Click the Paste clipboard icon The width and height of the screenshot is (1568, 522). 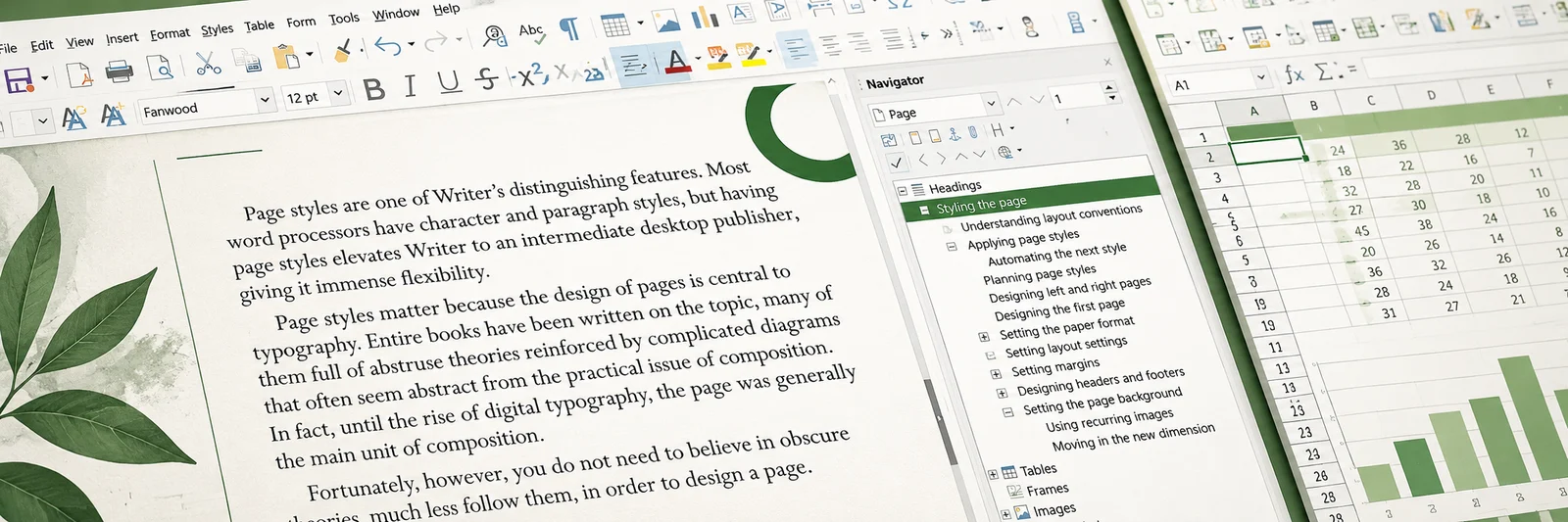tap(285, 57)
